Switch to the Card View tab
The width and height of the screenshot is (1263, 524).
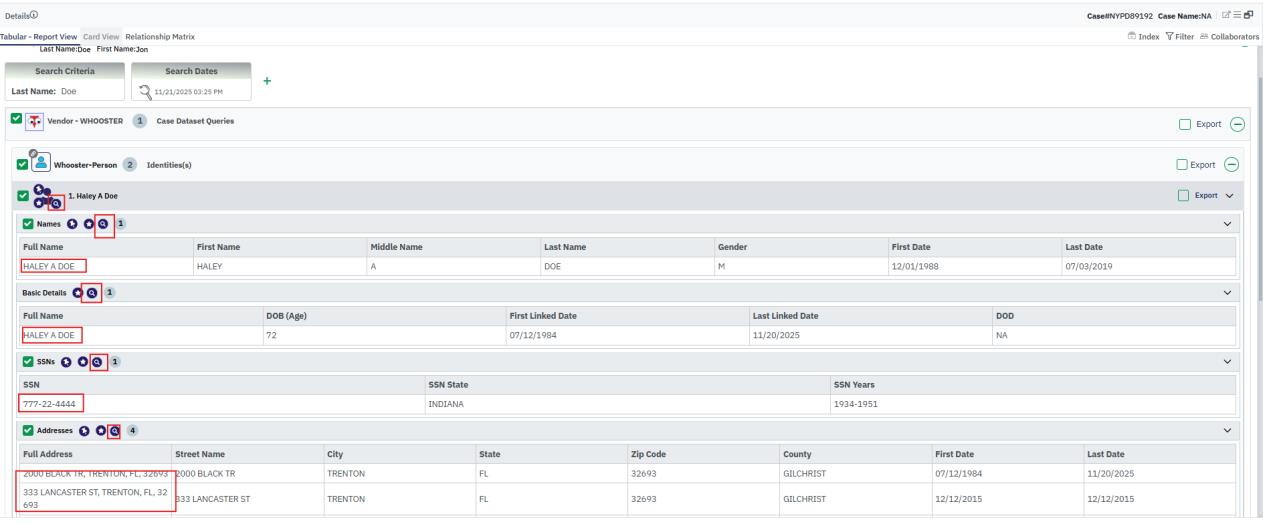100,37
